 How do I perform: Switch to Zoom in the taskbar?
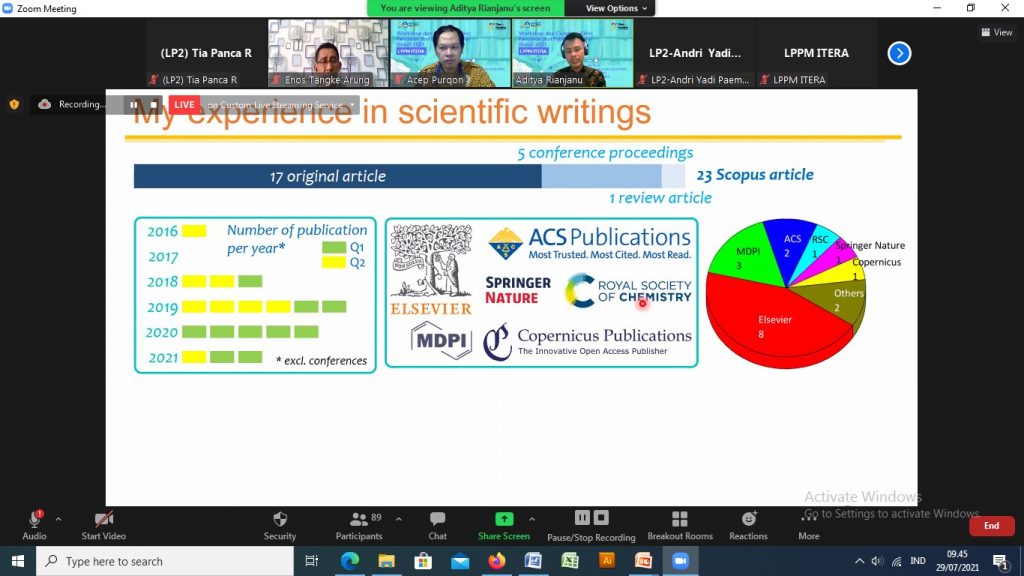pos(680,561)
